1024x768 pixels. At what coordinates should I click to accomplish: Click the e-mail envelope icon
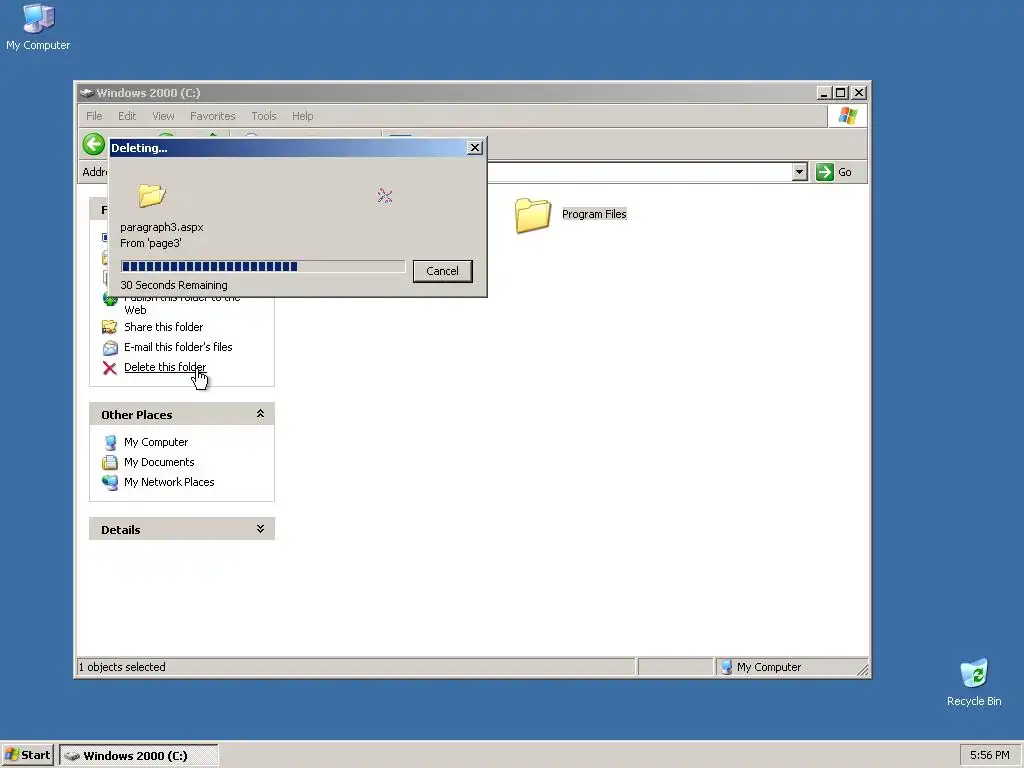click(110, 347)
